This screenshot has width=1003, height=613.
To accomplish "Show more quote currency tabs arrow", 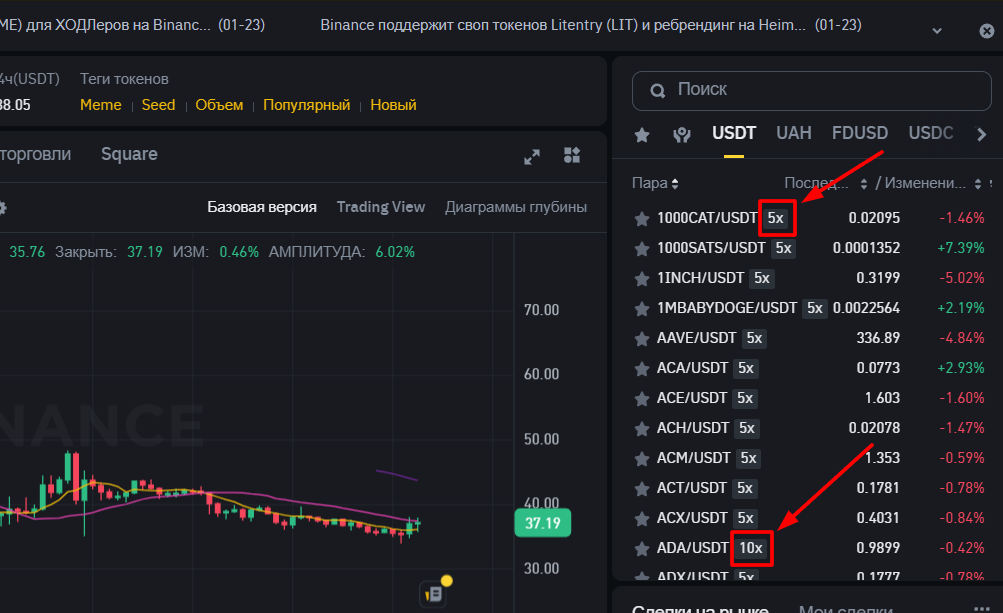I will (981, 134).
